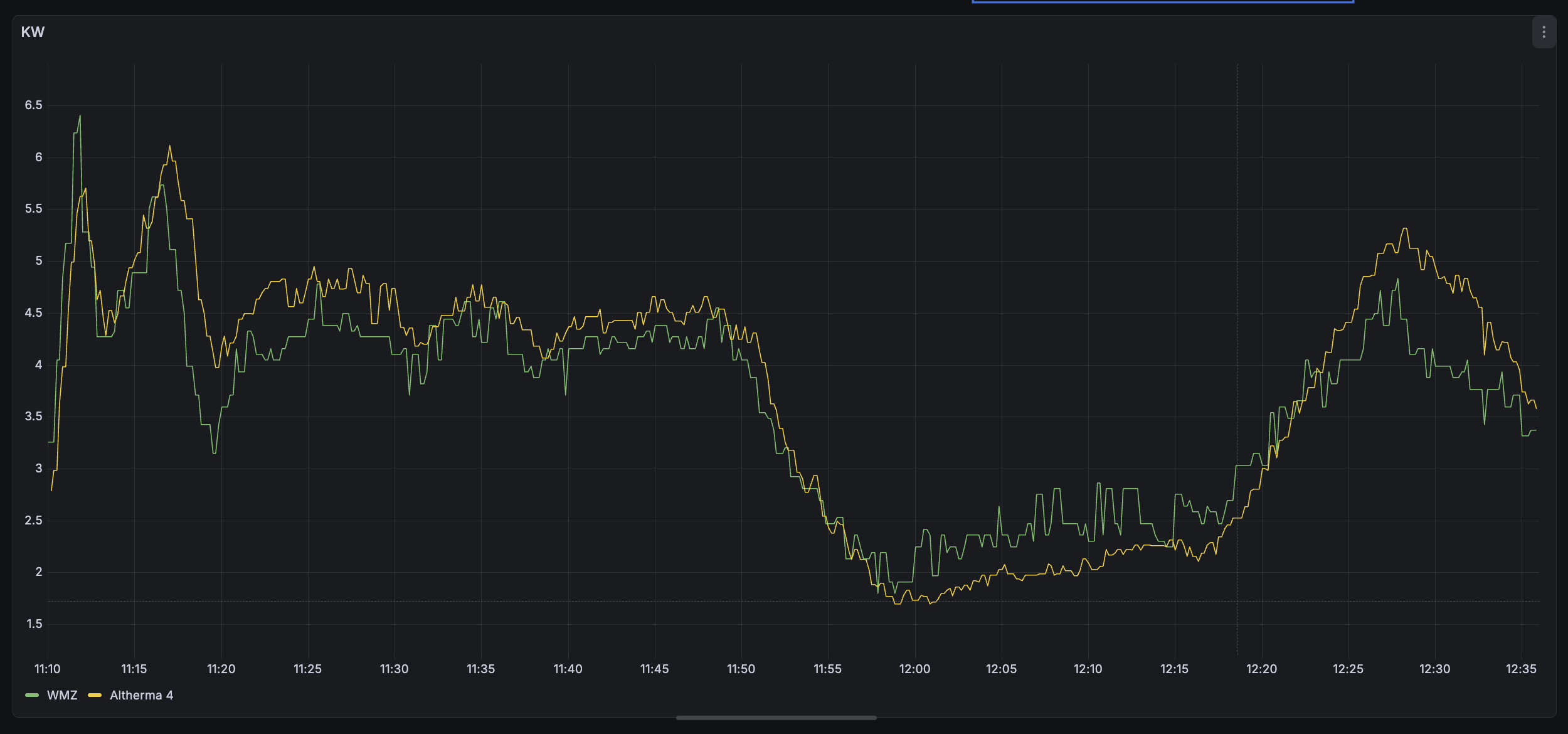Click the 1.5 value on the y-axis
1568x734 pixels.
[34, 624]
